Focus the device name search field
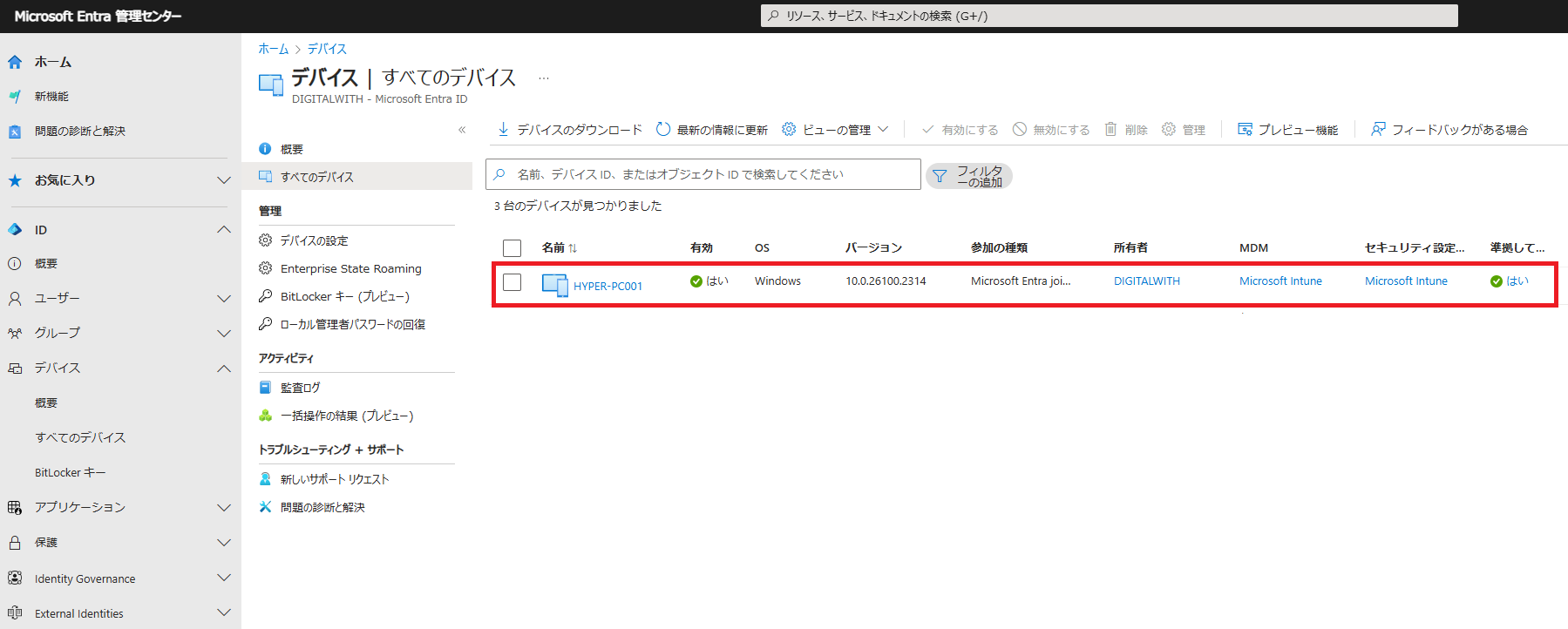1568x629 pixels. click(703, 174)
